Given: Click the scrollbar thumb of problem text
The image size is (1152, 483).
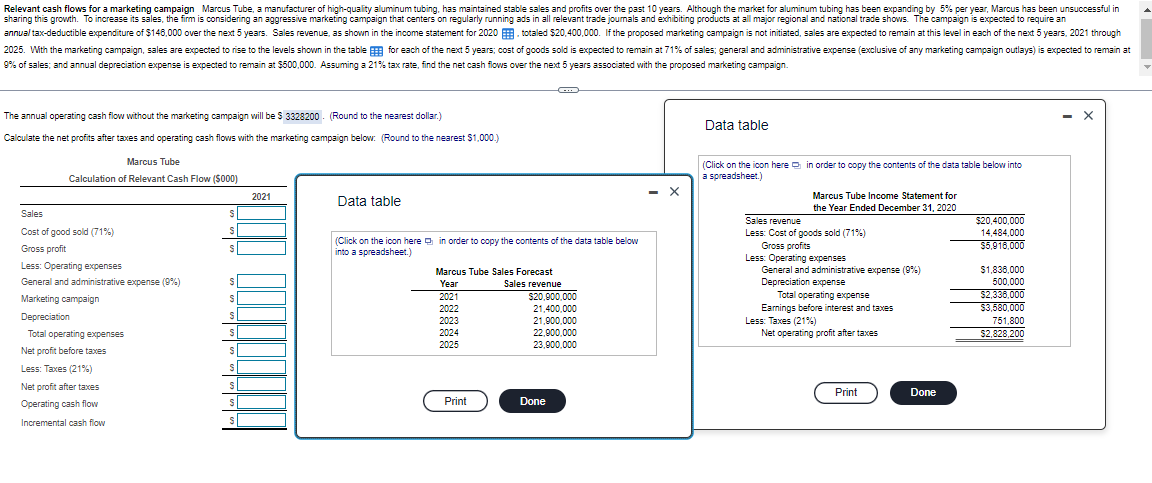Looking at the screenshot, I should click(x=1146, y=37).
